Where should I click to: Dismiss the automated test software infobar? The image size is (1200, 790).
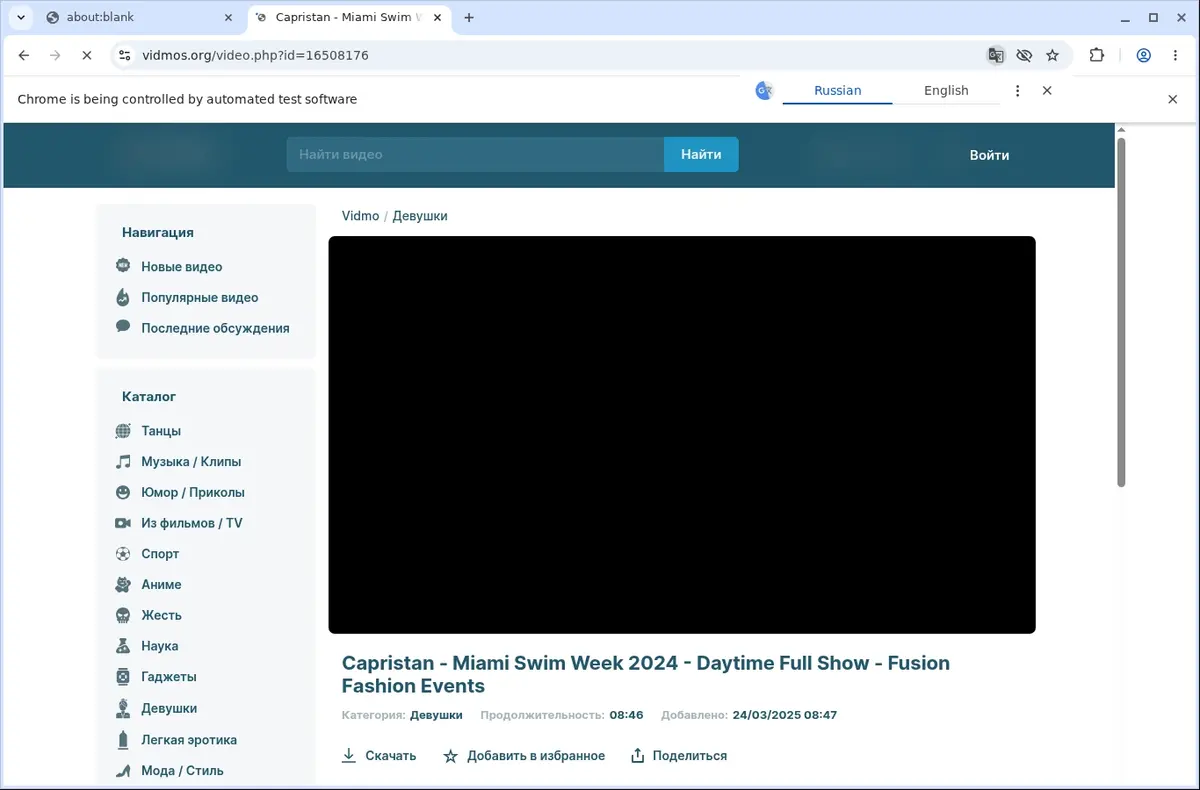pyautogui.click(x=1173, y=99)
